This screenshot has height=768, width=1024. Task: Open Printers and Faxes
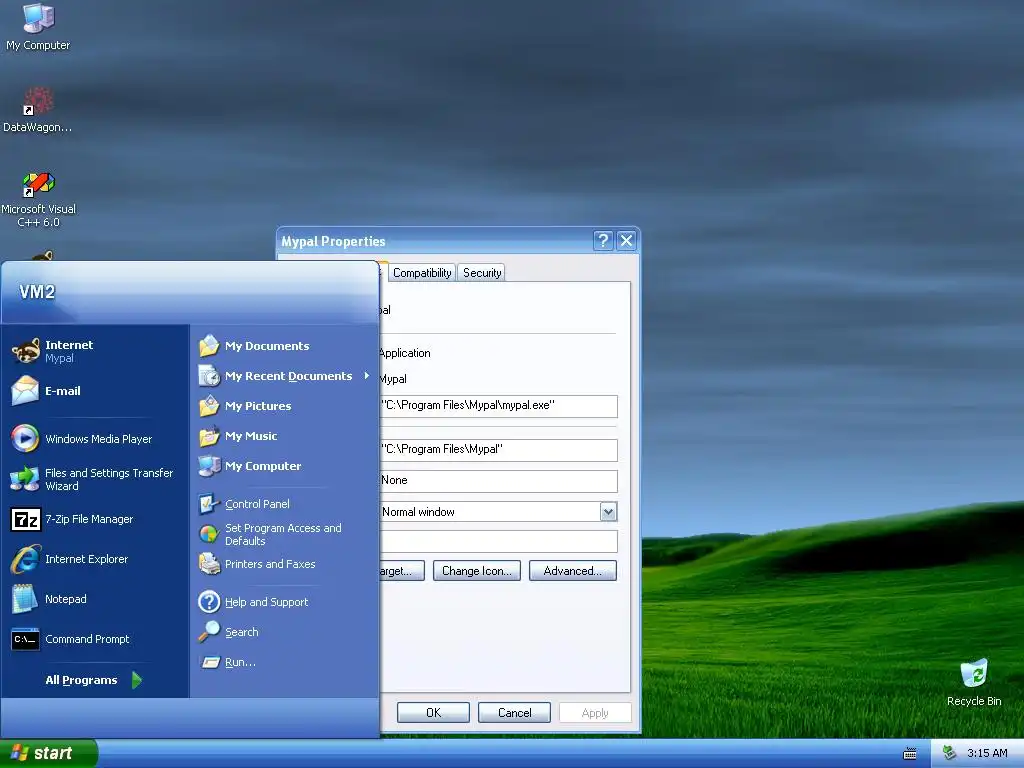(257, 564)
